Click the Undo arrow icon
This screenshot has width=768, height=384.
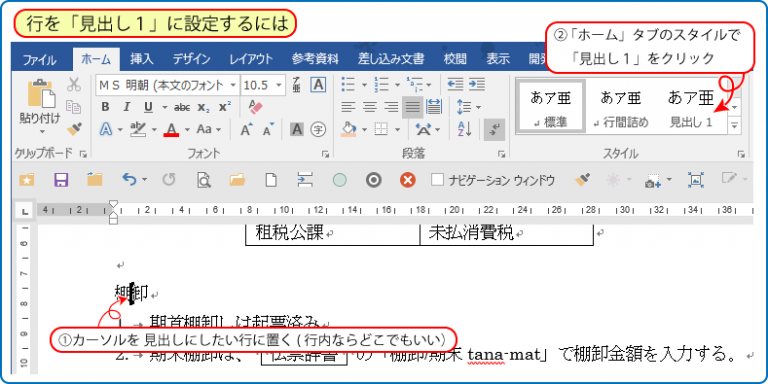click(130, 180)
